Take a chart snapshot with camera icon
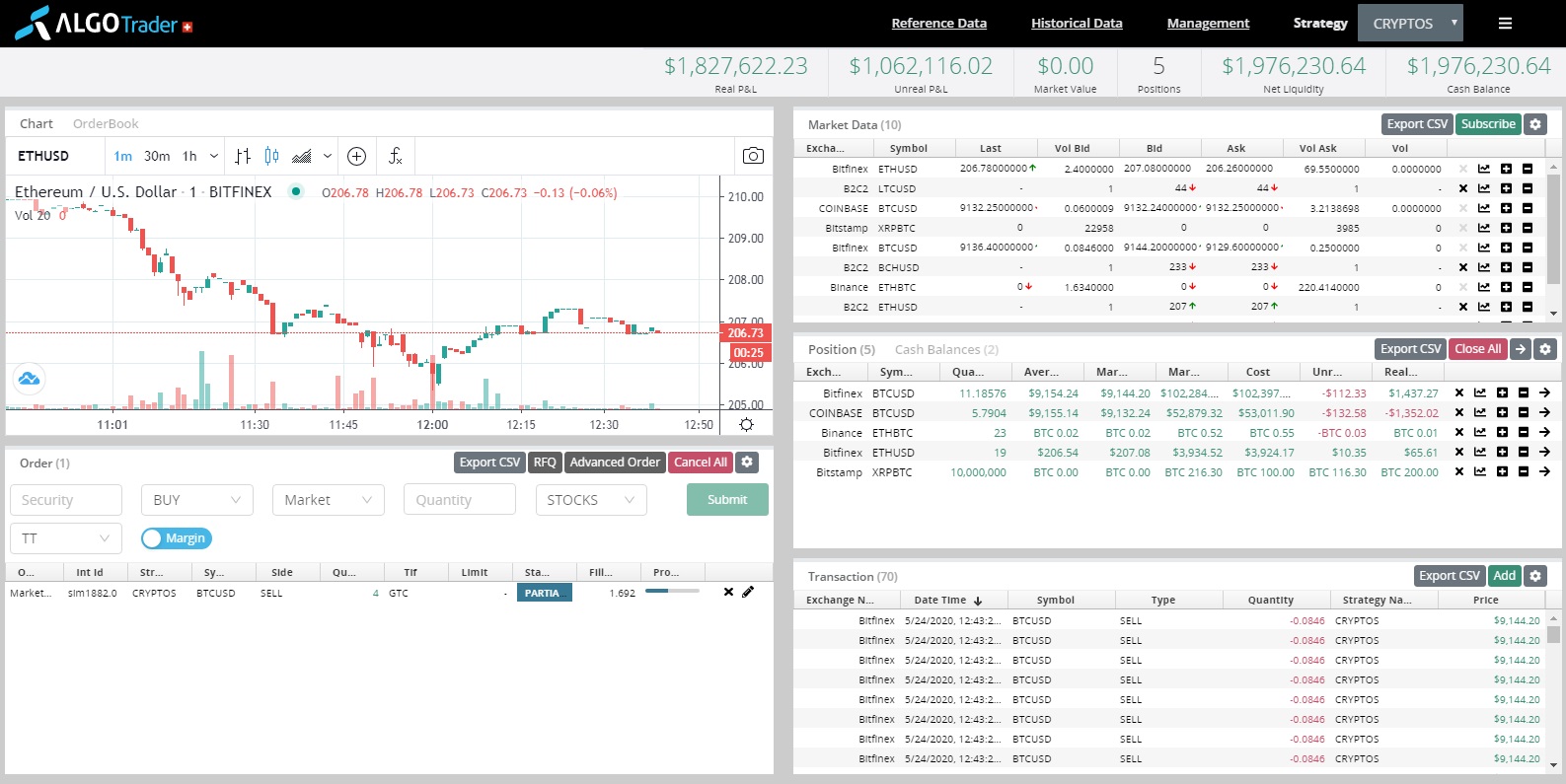The width and height of the screenshot is (1566, 784). click(x=753, y=156)
